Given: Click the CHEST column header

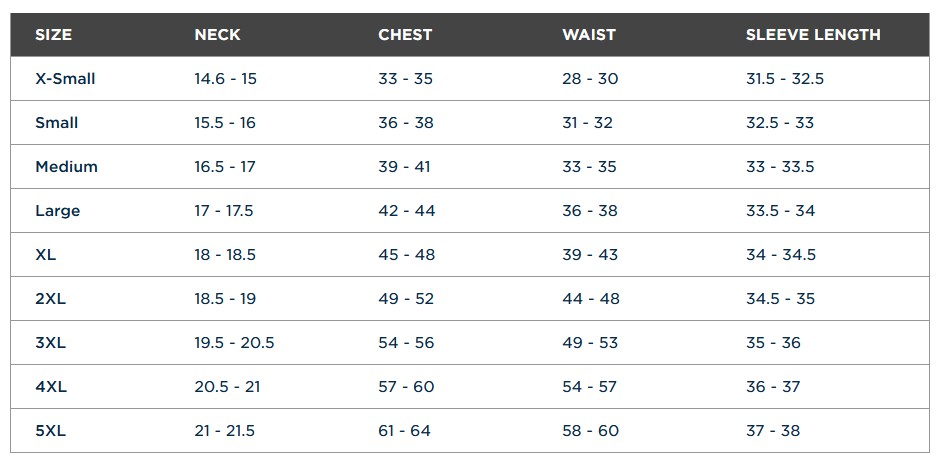Looking at the screenshot, I should pos(405,35).
